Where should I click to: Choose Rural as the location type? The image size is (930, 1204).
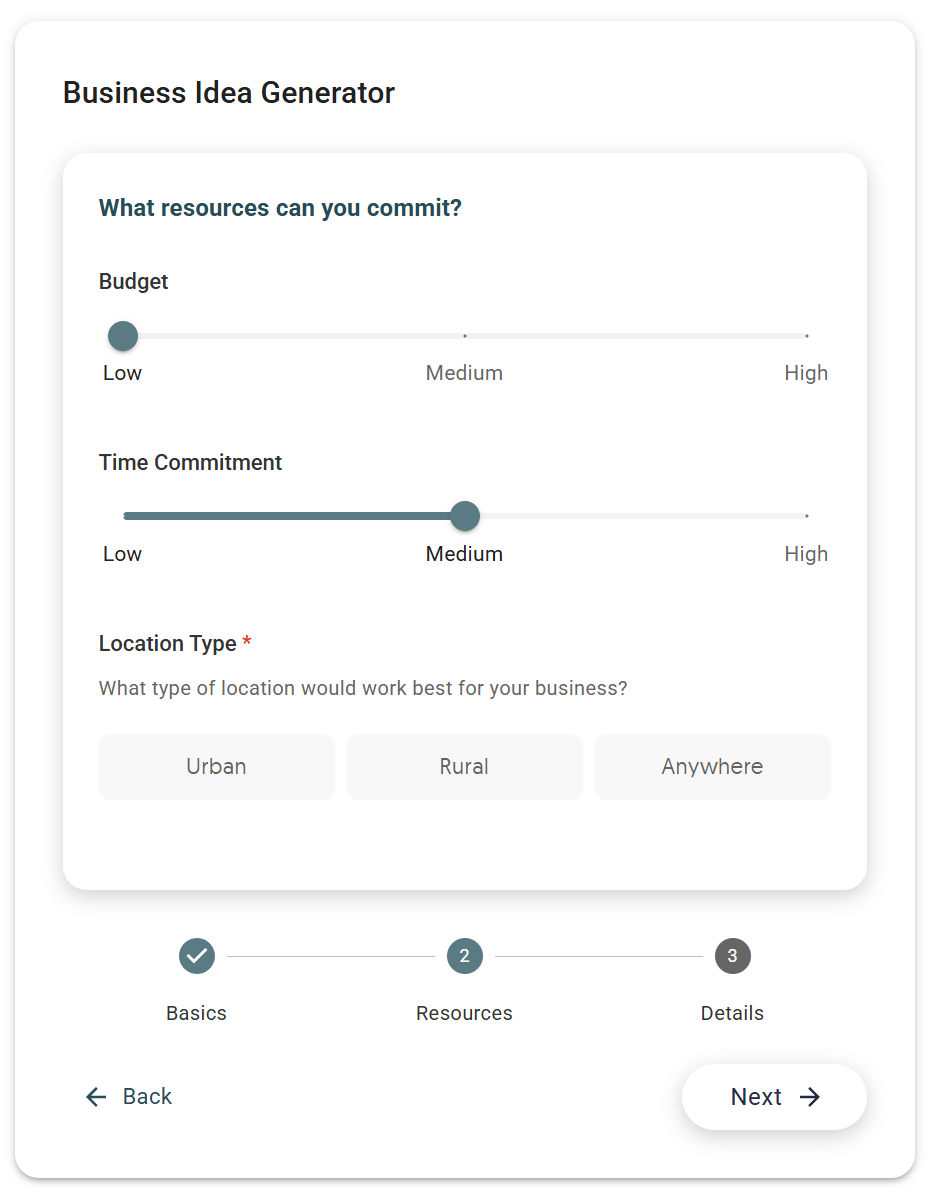(465, 767)
